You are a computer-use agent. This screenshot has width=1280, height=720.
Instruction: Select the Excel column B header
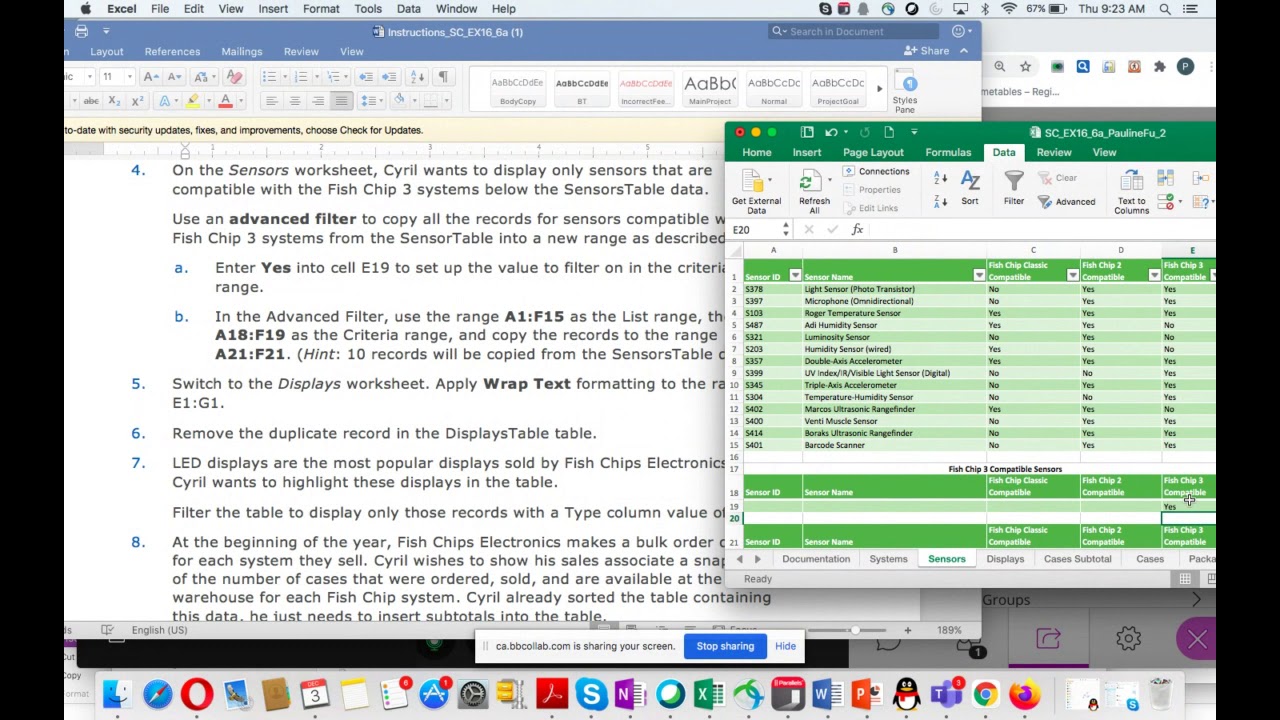point(895,250)
